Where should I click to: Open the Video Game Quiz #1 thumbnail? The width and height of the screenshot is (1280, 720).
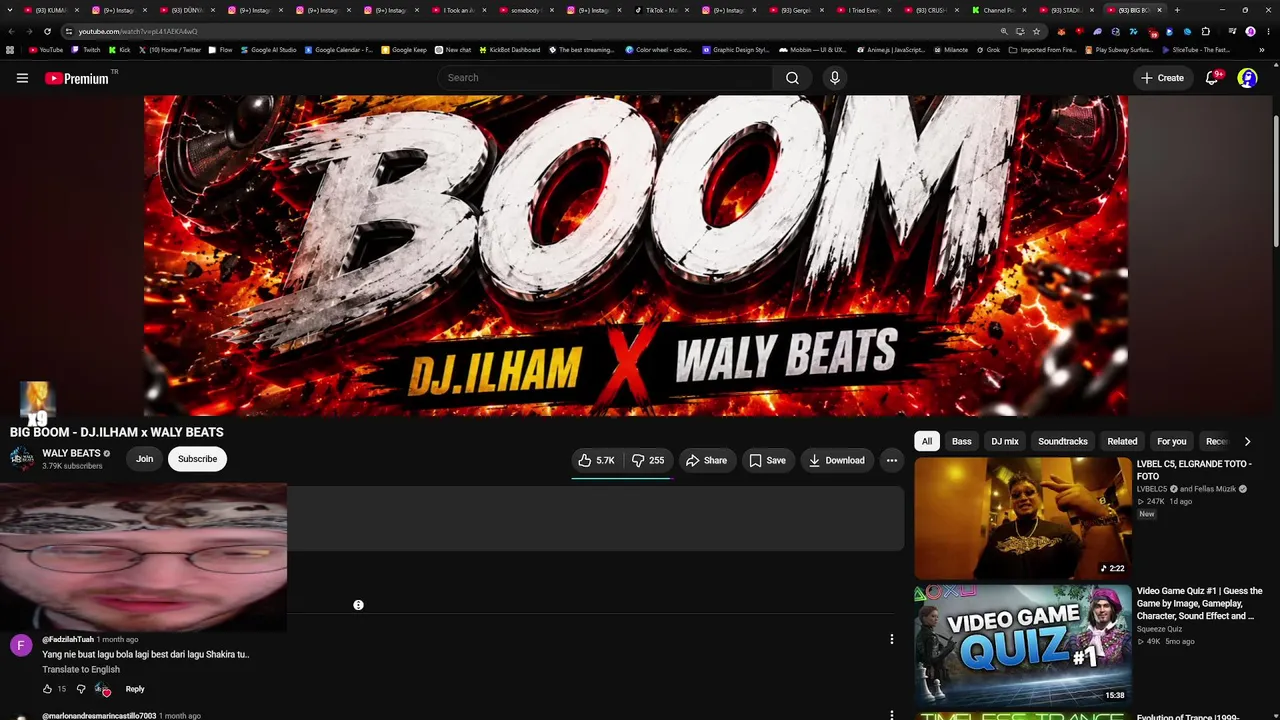(x=1023, y=645)
